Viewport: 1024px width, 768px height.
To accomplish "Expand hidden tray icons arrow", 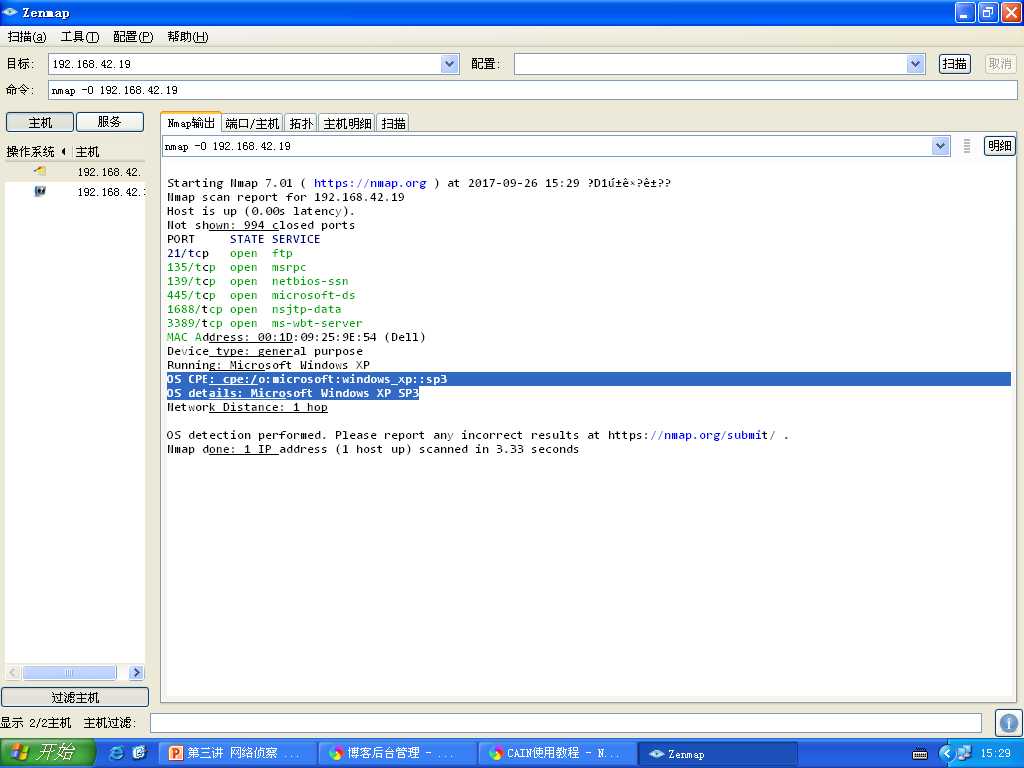I will (x=946, y=754).
